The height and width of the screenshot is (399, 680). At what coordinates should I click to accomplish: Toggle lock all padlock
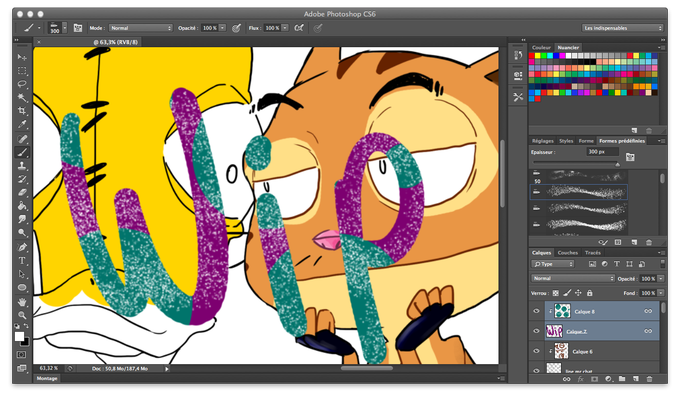589,293
